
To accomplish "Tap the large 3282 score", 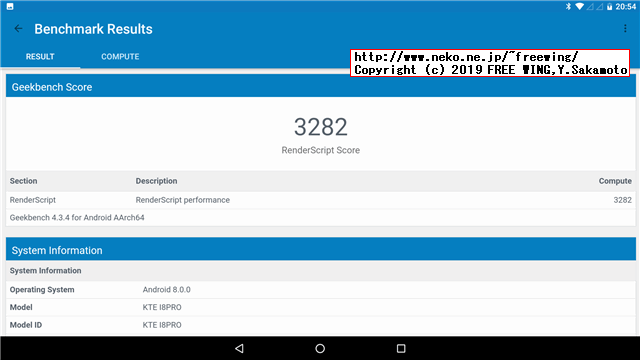I will [x=321, y=127].
